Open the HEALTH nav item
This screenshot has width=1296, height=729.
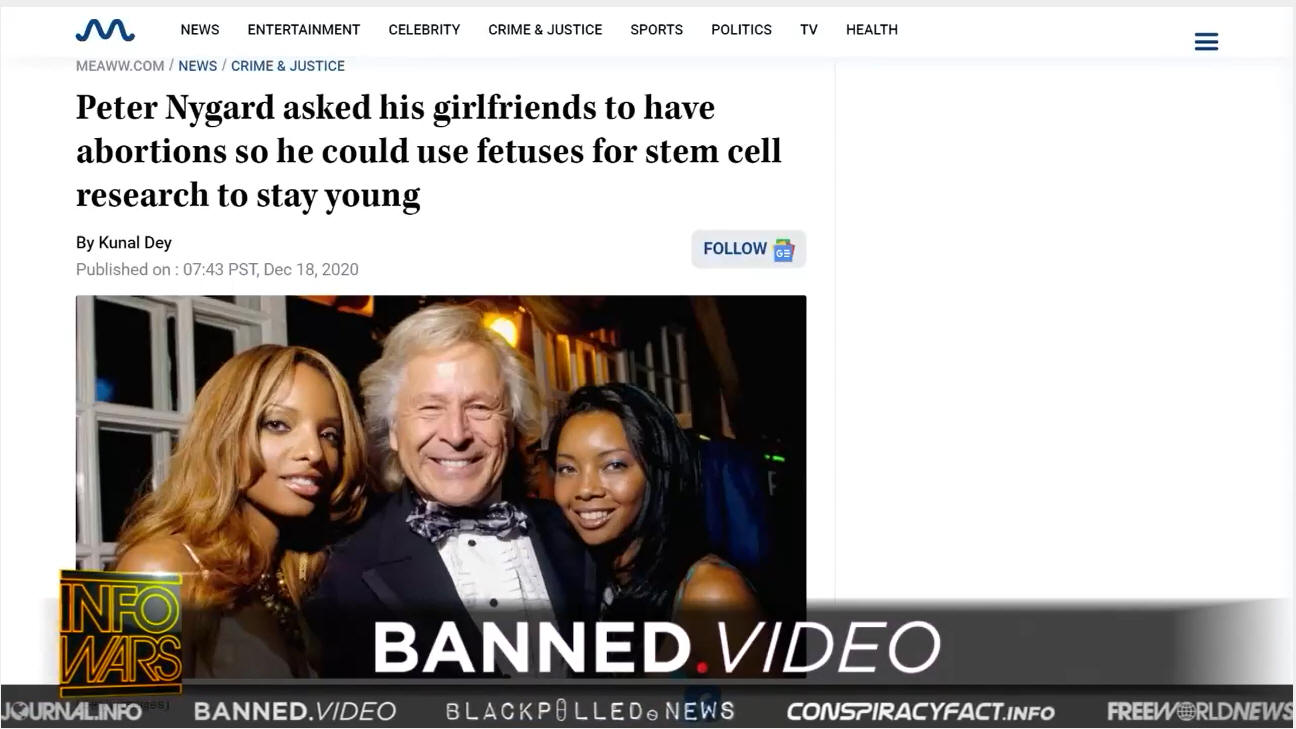[x=872, y=30]
